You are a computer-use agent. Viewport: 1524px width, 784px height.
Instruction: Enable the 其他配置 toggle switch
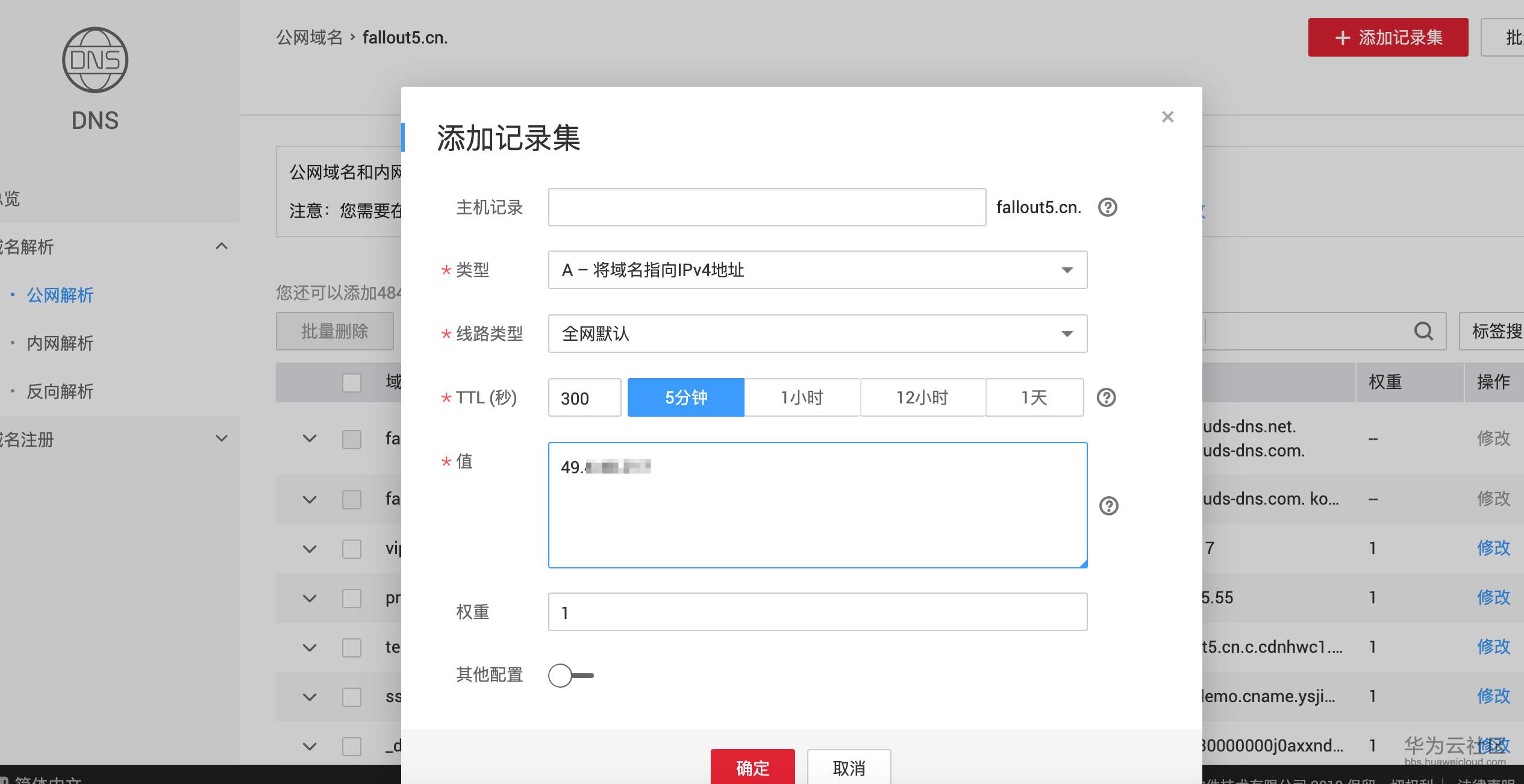570,675
